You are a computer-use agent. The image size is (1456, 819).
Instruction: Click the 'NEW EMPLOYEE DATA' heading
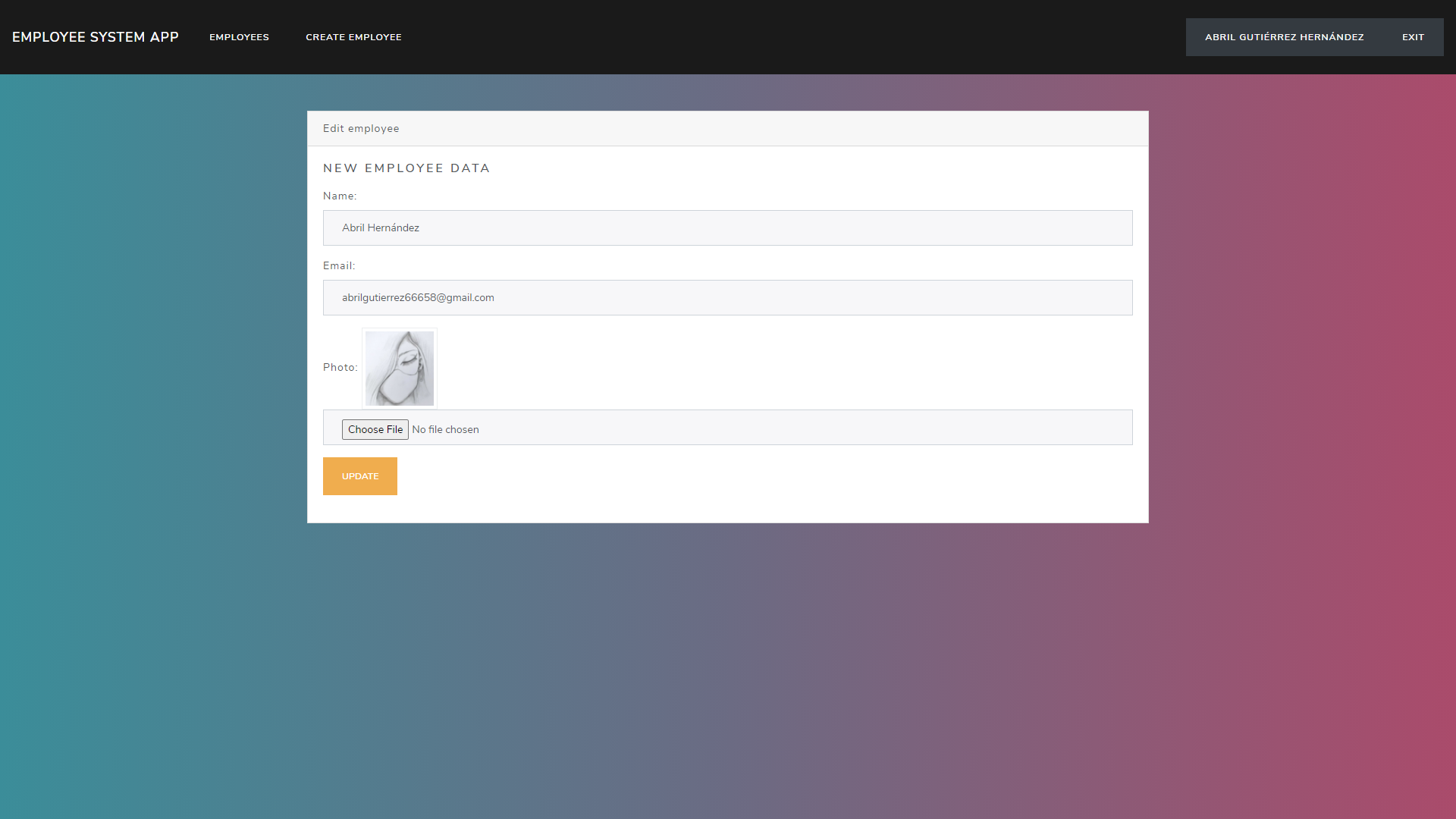coord(406,168)
